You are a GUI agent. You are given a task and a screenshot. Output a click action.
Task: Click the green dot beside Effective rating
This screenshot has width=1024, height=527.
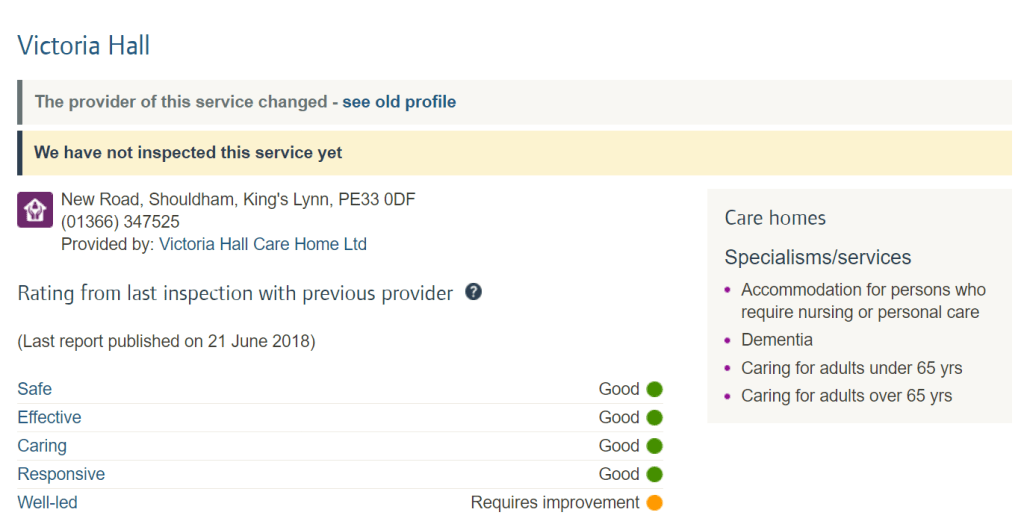(x=655, y=417)
